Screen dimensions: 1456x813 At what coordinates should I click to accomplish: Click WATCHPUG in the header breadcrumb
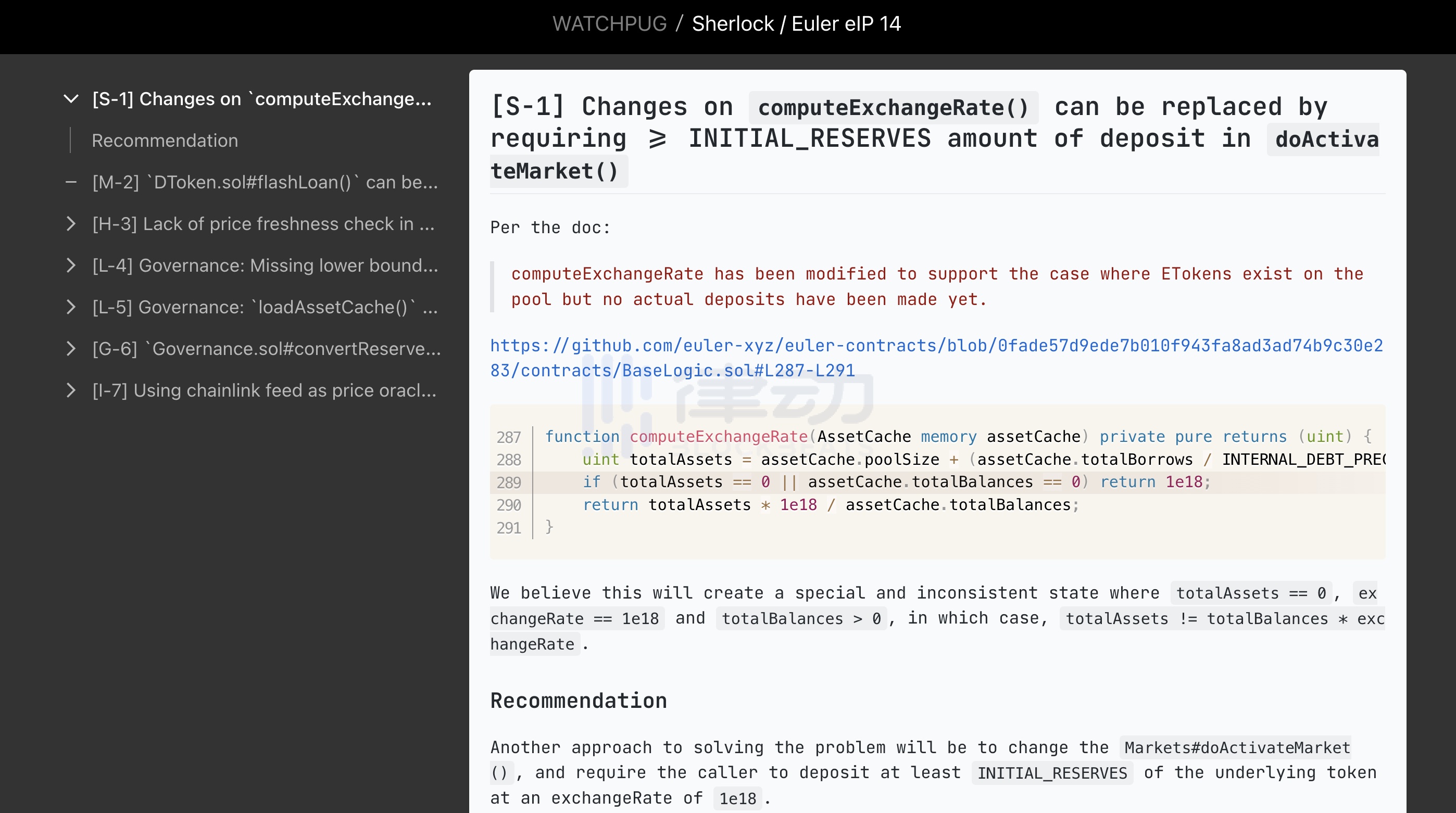(609, 24)
